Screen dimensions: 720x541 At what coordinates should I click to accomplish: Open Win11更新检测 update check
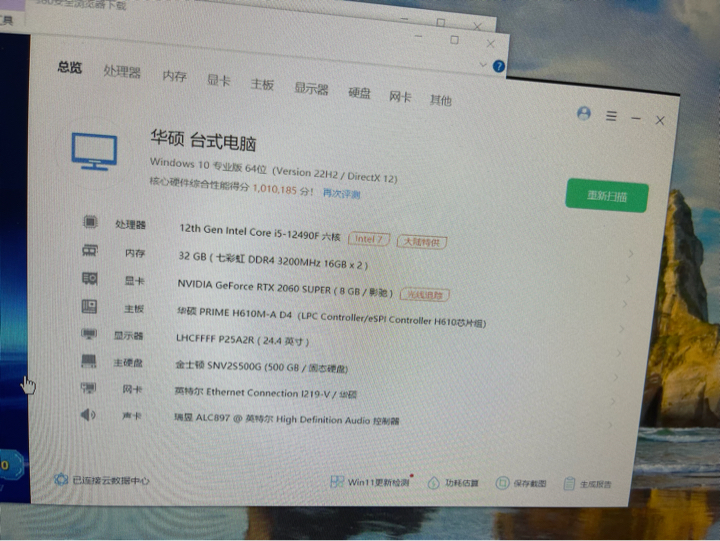[370, 482]
